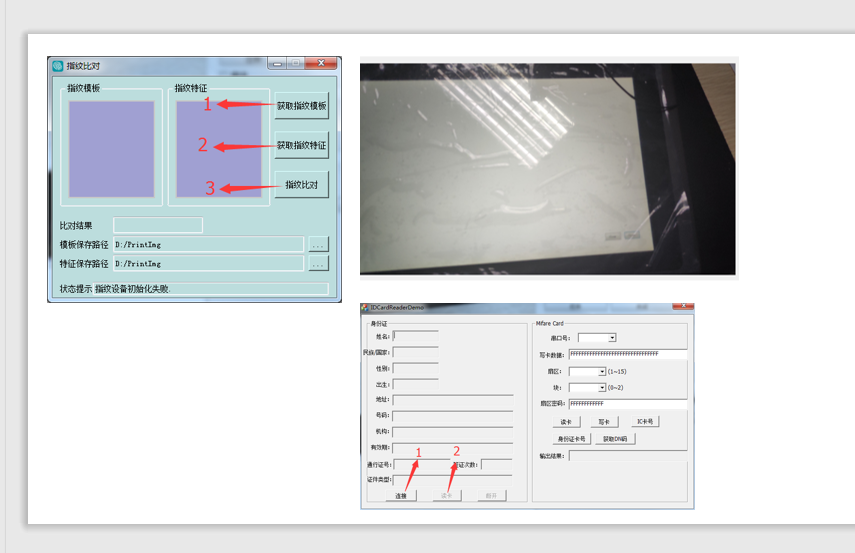Open the 扇区 sector dropdown

(x=602, y=371)
